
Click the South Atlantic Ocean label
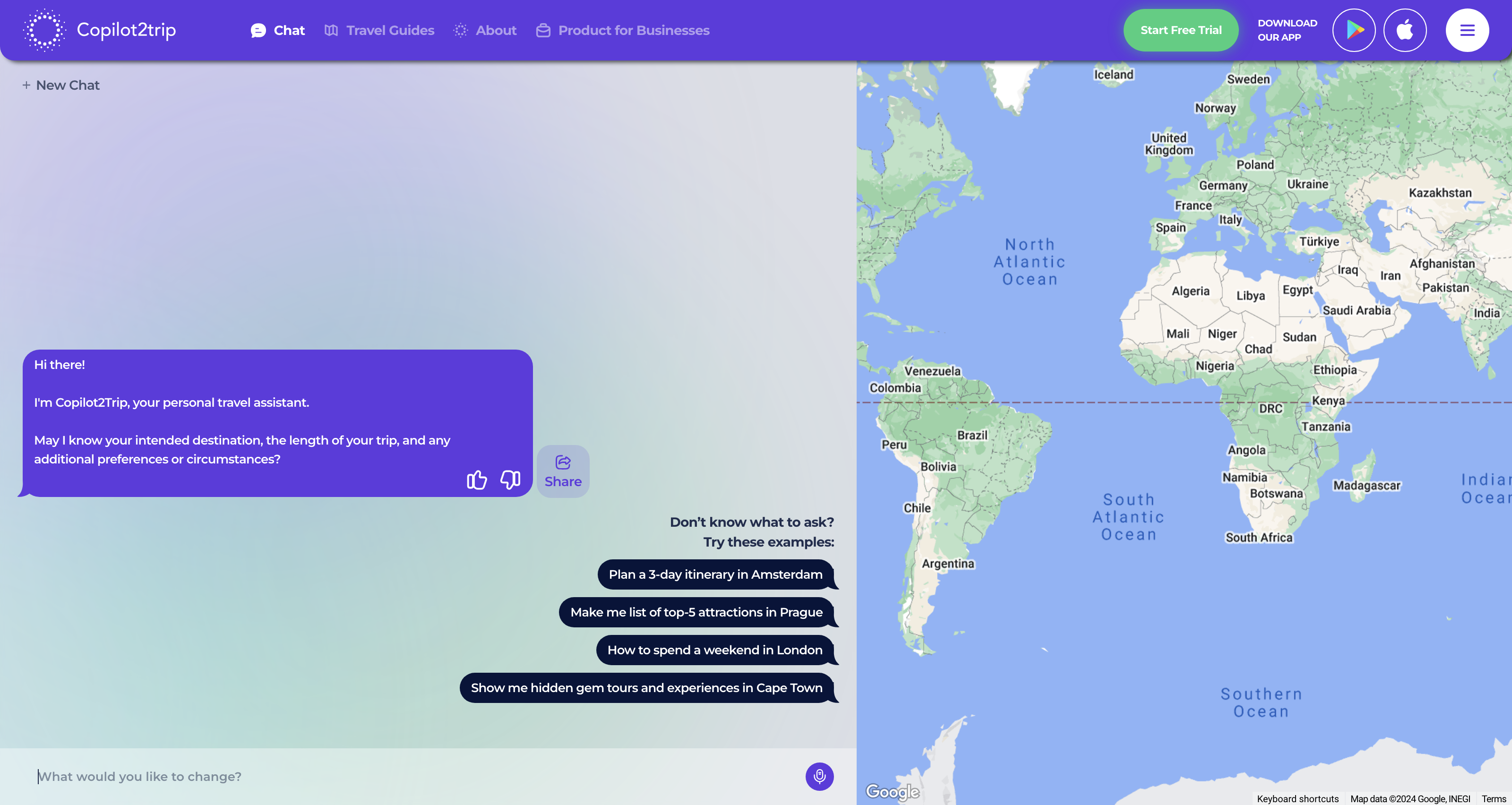coord(1129,517)
